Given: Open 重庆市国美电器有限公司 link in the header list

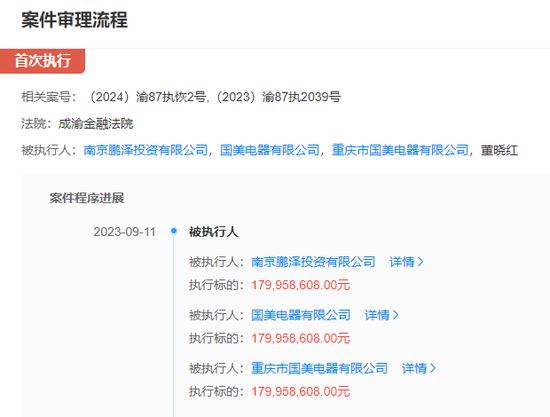Looking at the screenshot, I should tap(400, 150).
